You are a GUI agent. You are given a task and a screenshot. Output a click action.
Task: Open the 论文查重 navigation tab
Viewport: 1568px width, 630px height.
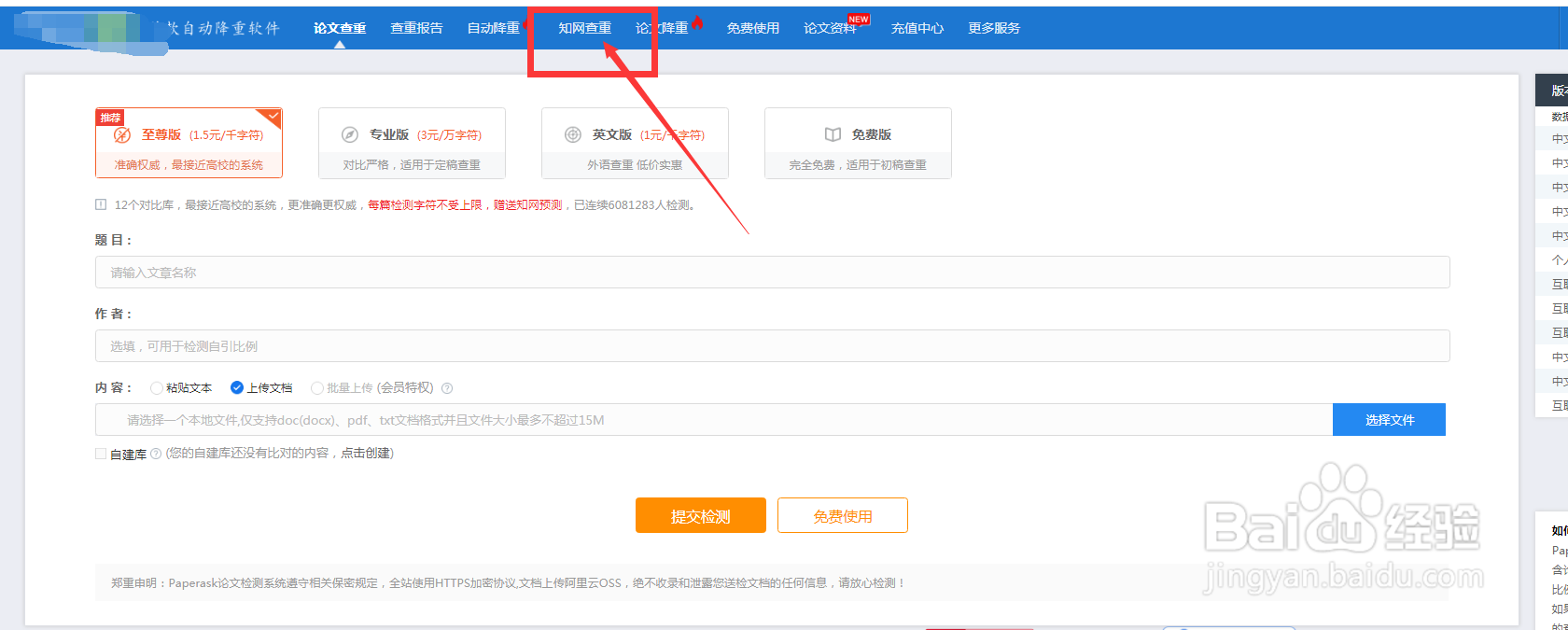[340, 28]
